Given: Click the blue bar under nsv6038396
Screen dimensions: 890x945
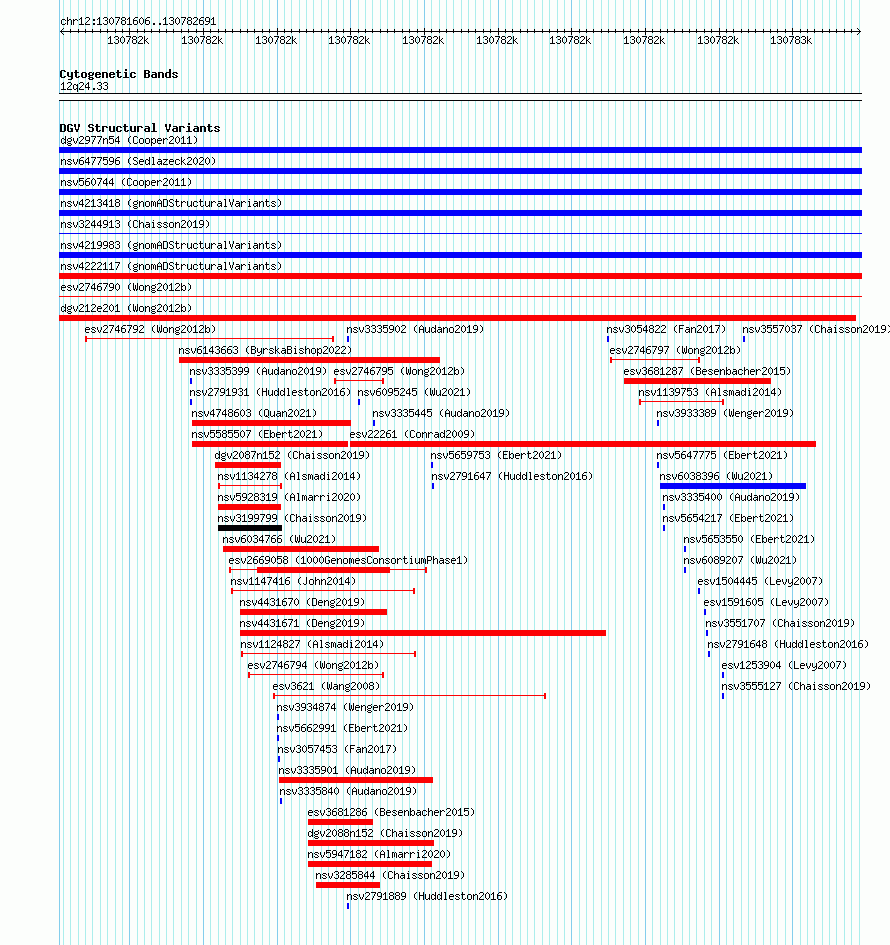Looking at the screenshot, I should click(x=733, y=486).
